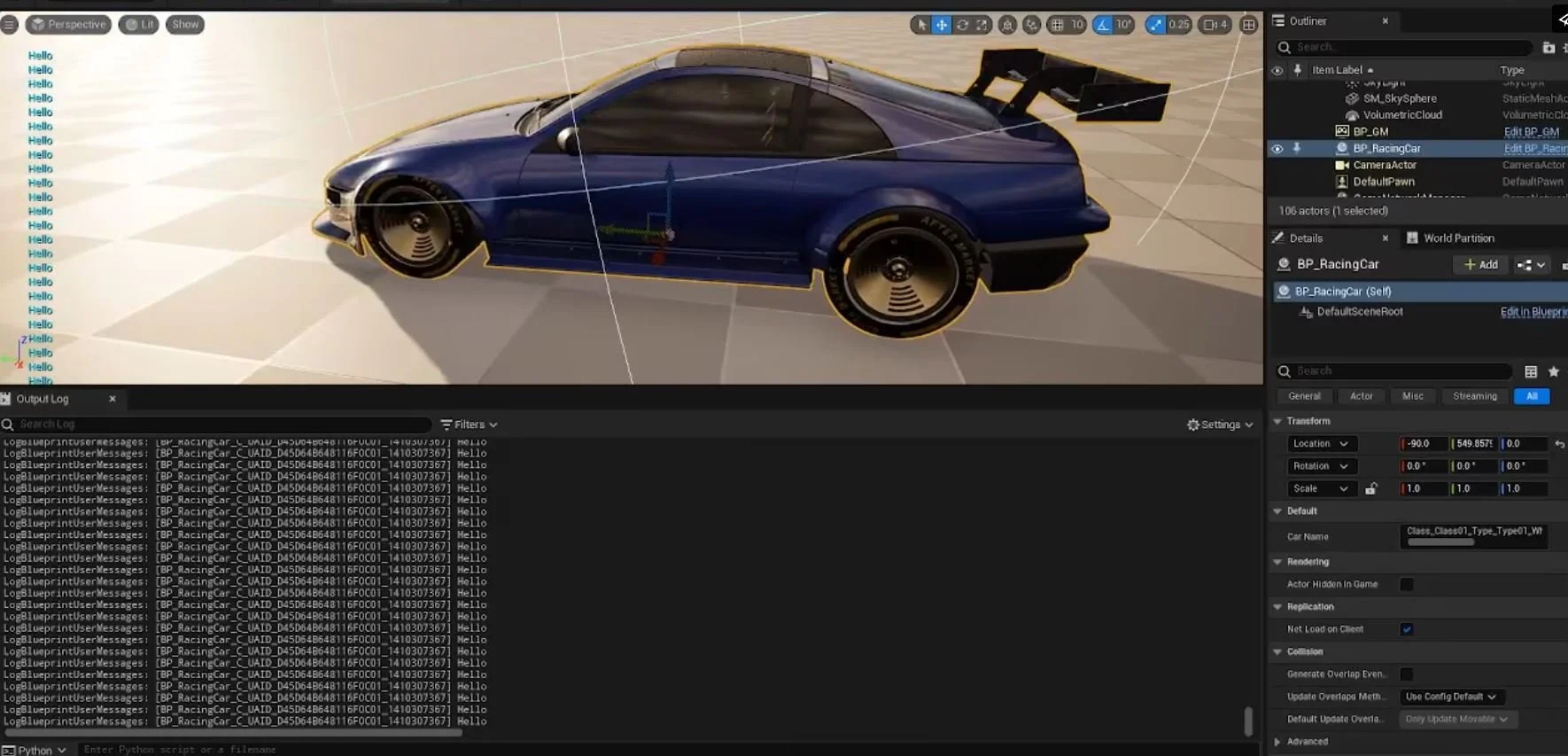Screen dimensions: 1568x756
Task: Select the General filter tab
Action: click(1304, 396)
